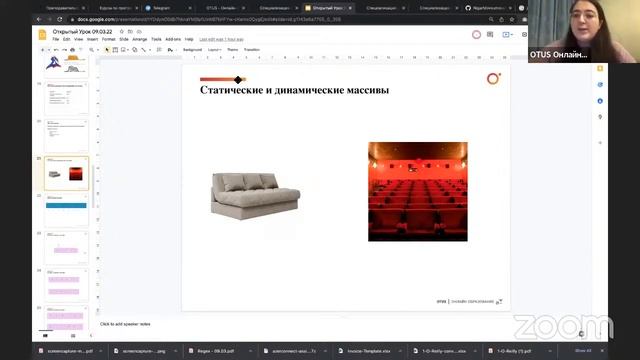This screenshot has height=360, width=640.
Task: Open the Google Slides home logo
Action: [x=42, y=35]
